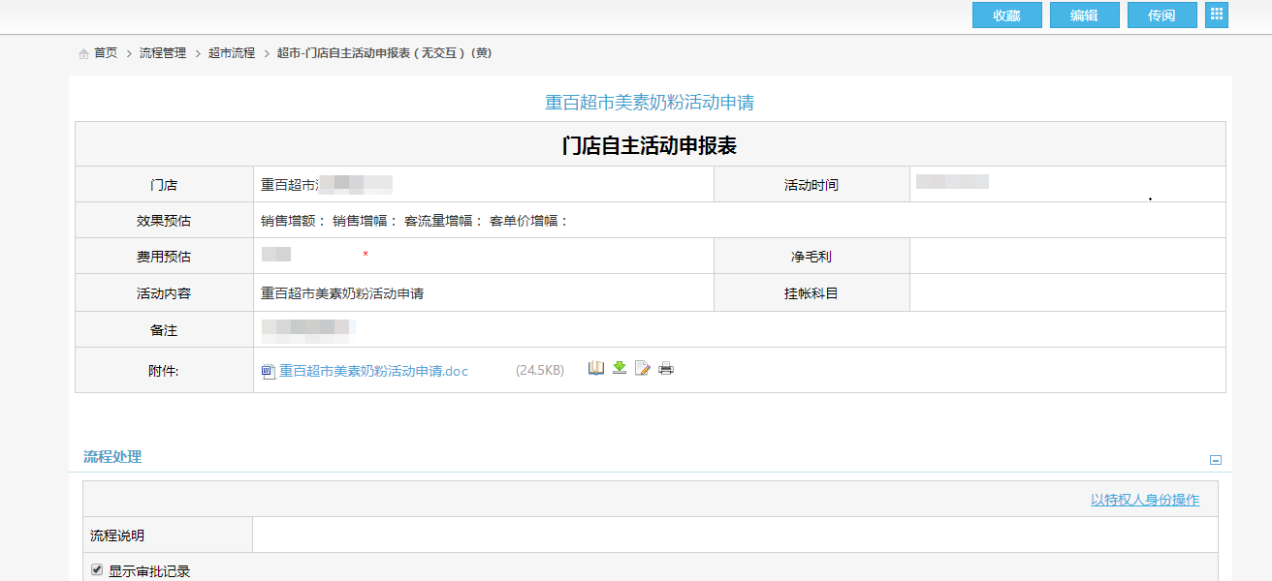Screen dimensions: 1272x581
Task: Click 以特权人身份操作 link
Action: coord(1144,500)
